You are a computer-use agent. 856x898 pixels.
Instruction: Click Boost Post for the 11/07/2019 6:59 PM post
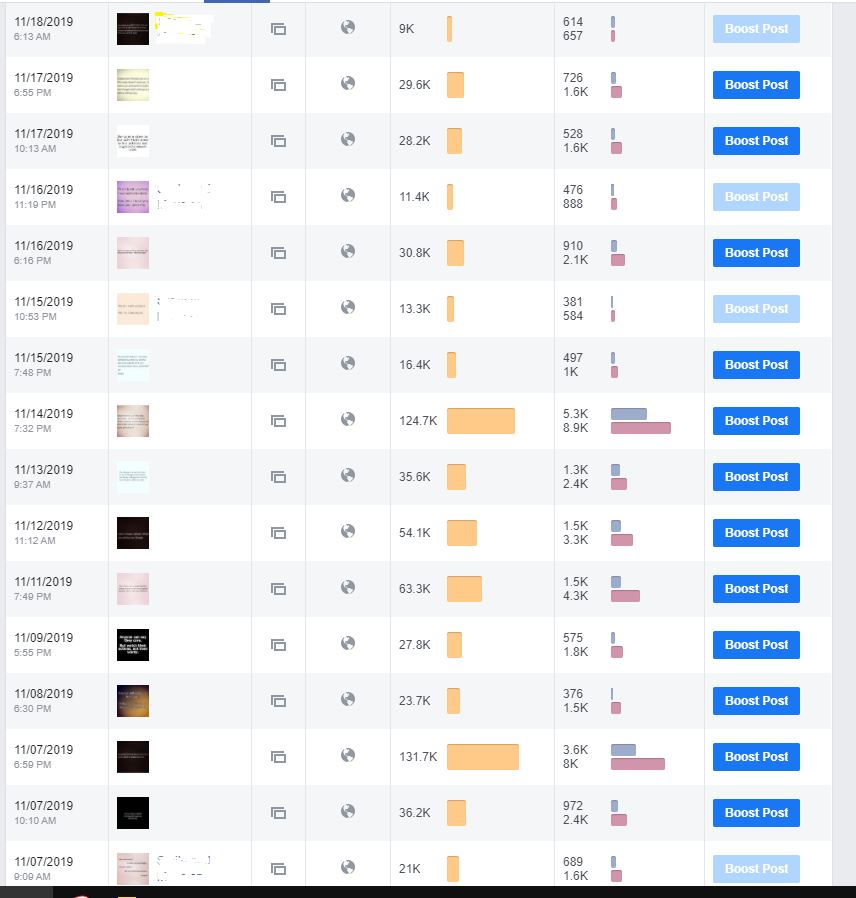756,757
